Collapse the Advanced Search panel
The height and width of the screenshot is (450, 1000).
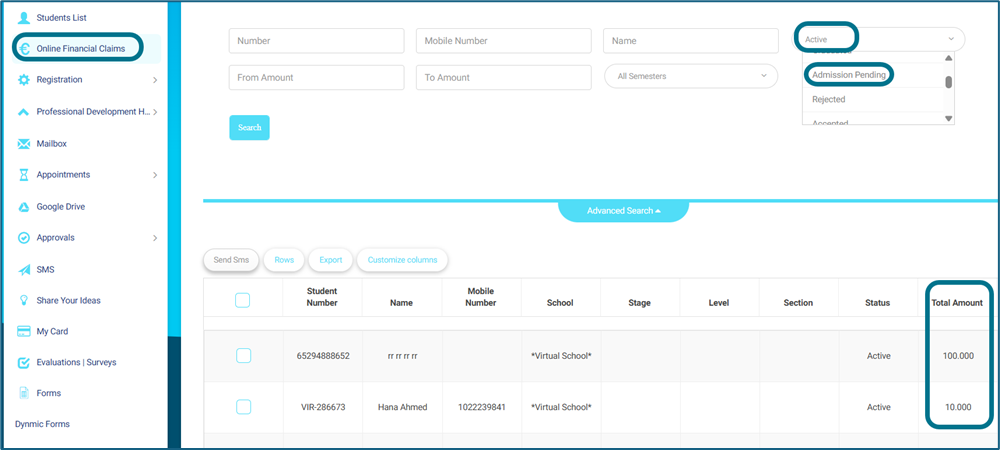623,211
